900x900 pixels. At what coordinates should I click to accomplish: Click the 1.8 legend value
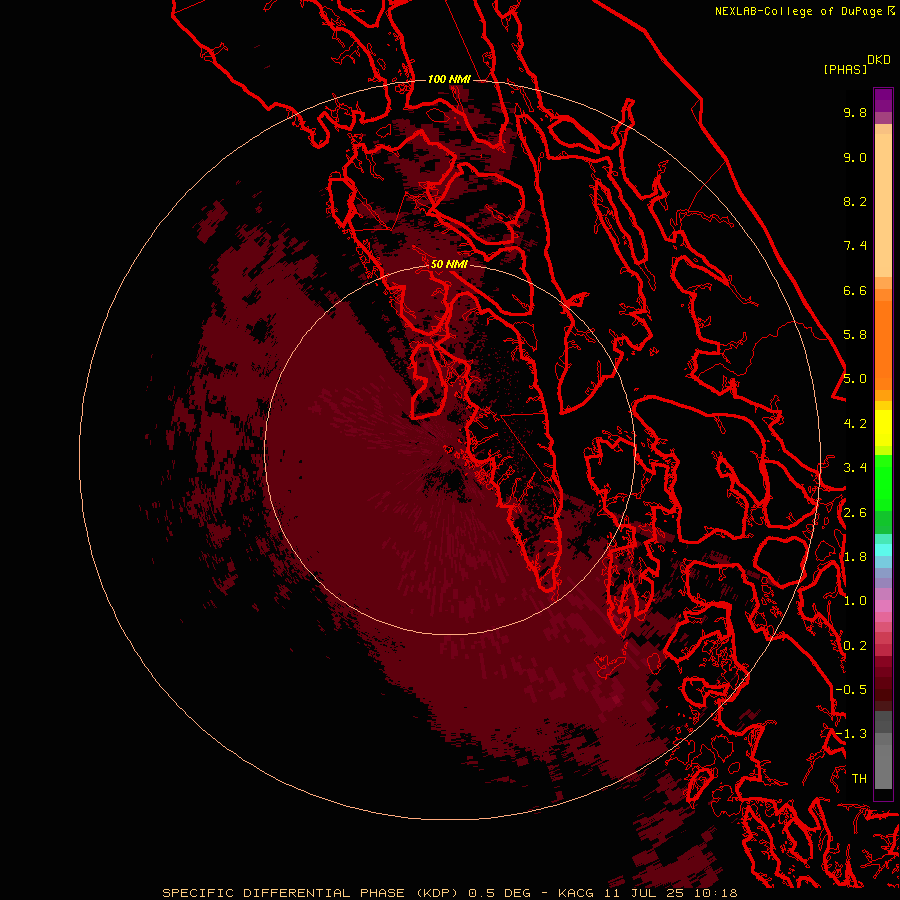(855, 557)
